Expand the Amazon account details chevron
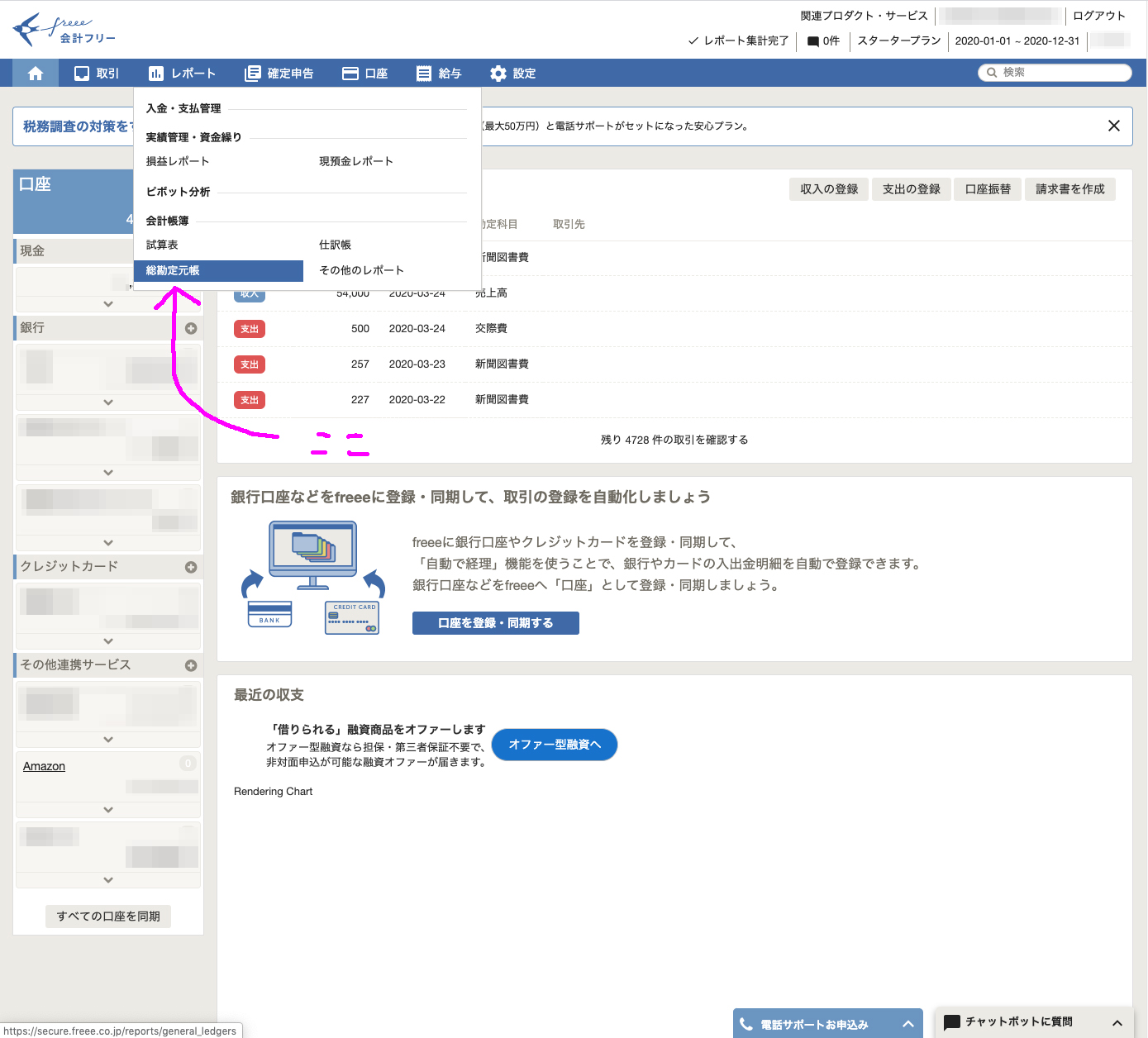This screenshot has height=1038, width=1148. coord(108,810)
